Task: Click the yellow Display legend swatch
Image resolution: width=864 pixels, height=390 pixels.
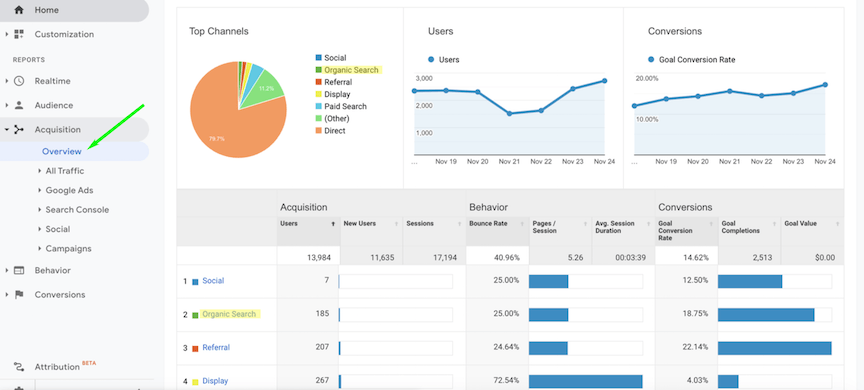Action: click(318, 94)
